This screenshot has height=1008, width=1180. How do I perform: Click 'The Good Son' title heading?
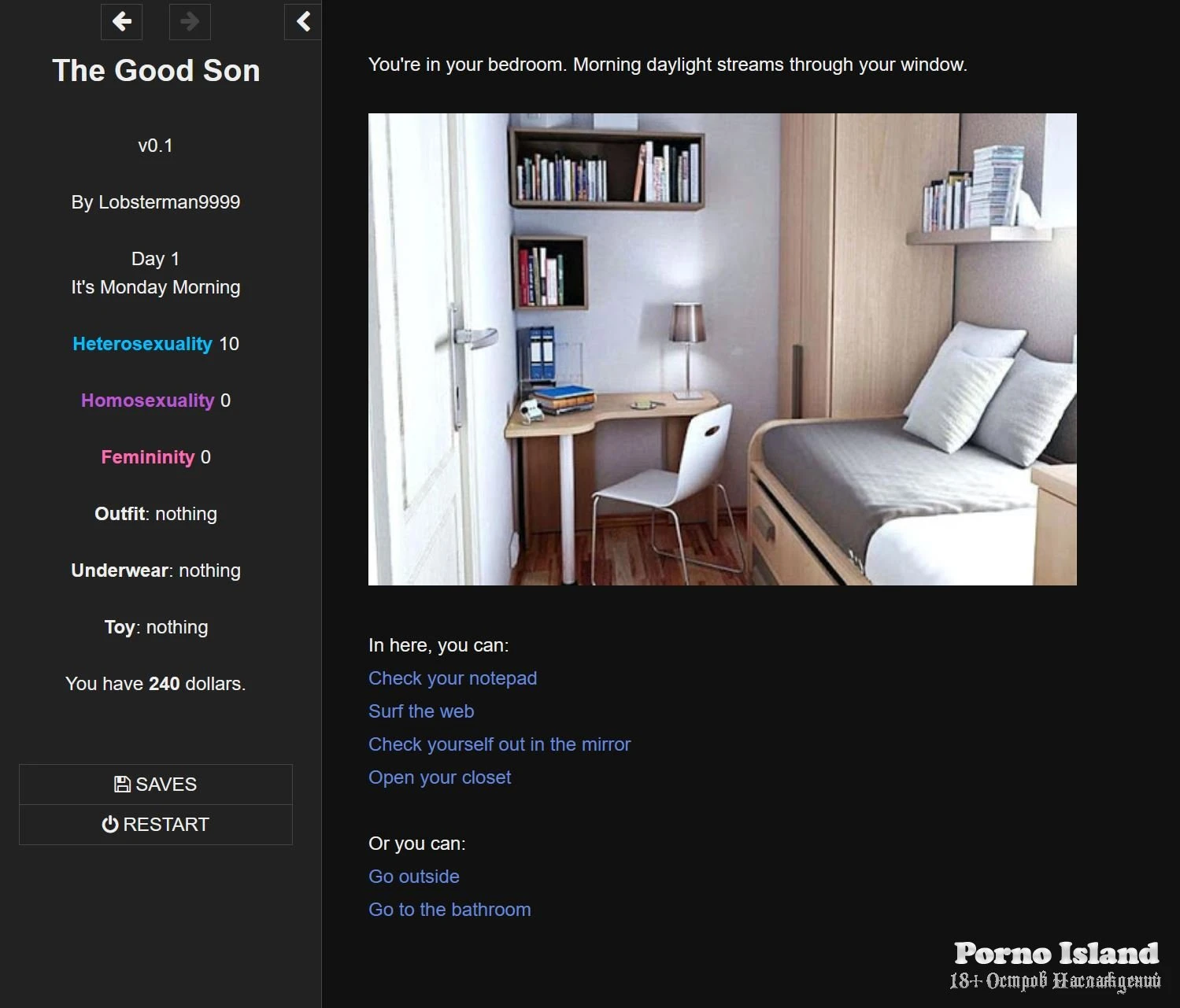156,71
